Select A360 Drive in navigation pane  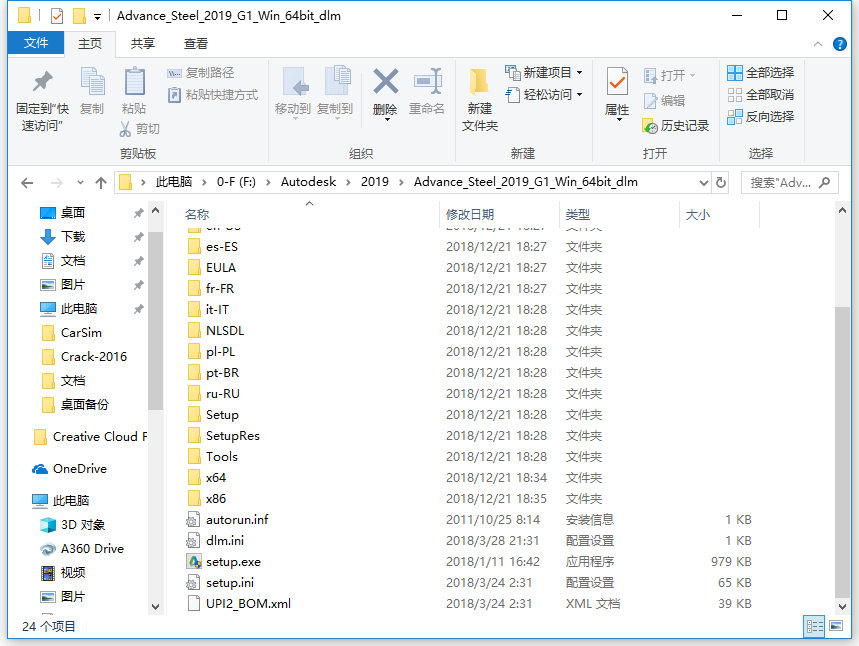(92, 548)
